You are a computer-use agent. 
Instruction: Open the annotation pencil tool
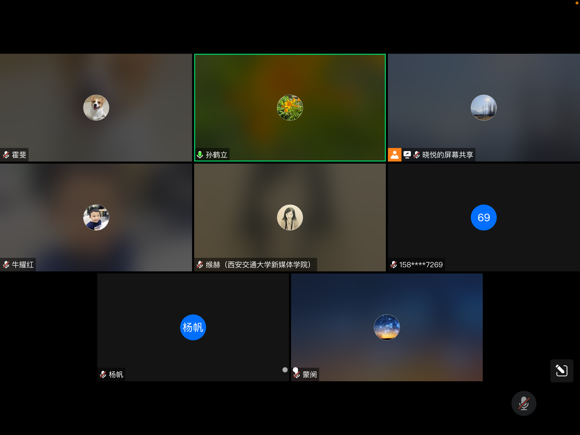(x=562, y=370)
